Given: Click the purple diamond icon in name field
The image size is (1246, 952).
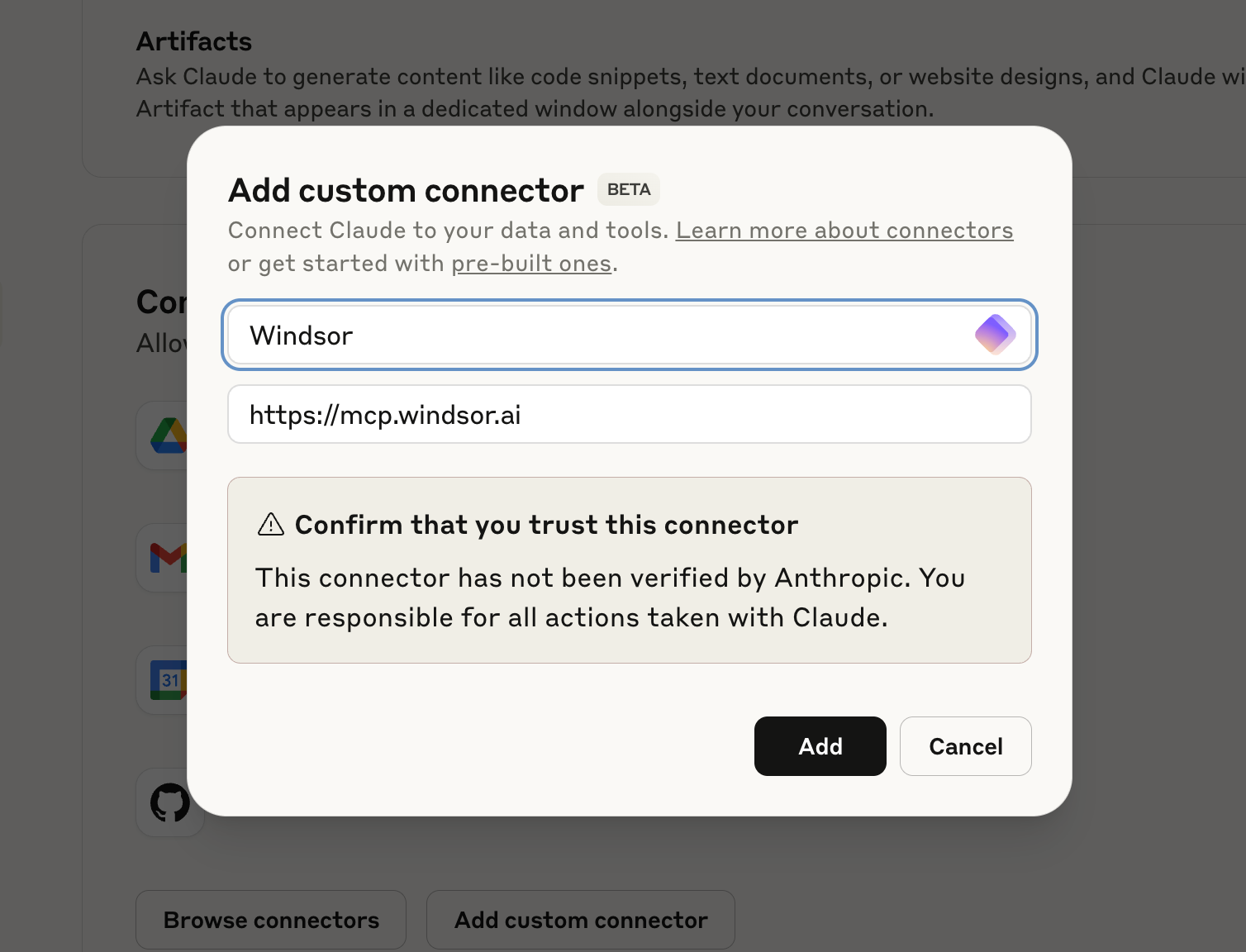Looking at the screenshot, I should click(995, 335).
